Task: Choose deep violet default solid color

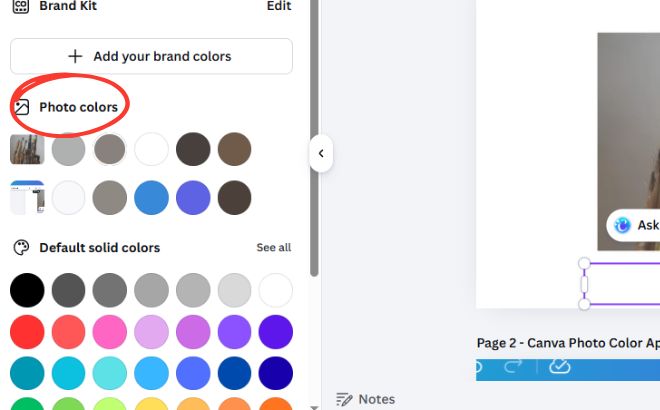Action: [275, 332]
